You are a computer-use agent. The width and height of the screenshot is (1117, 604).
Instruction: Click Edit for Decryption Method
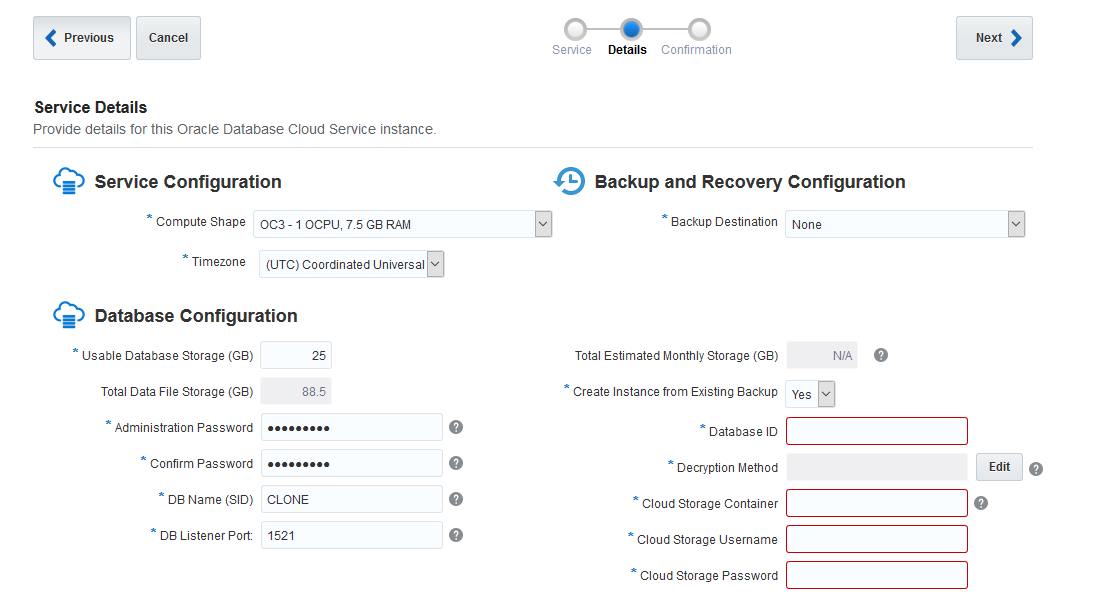(999, 467)
